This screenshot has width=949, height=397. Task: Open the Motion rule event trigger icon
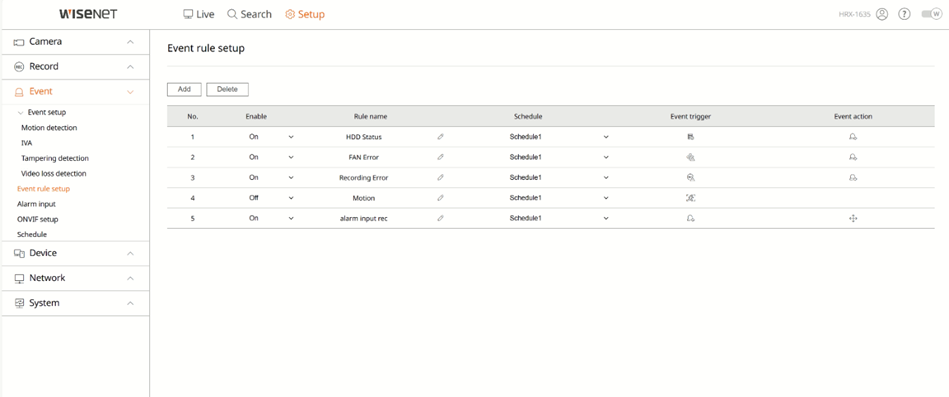tap(691, 198)
